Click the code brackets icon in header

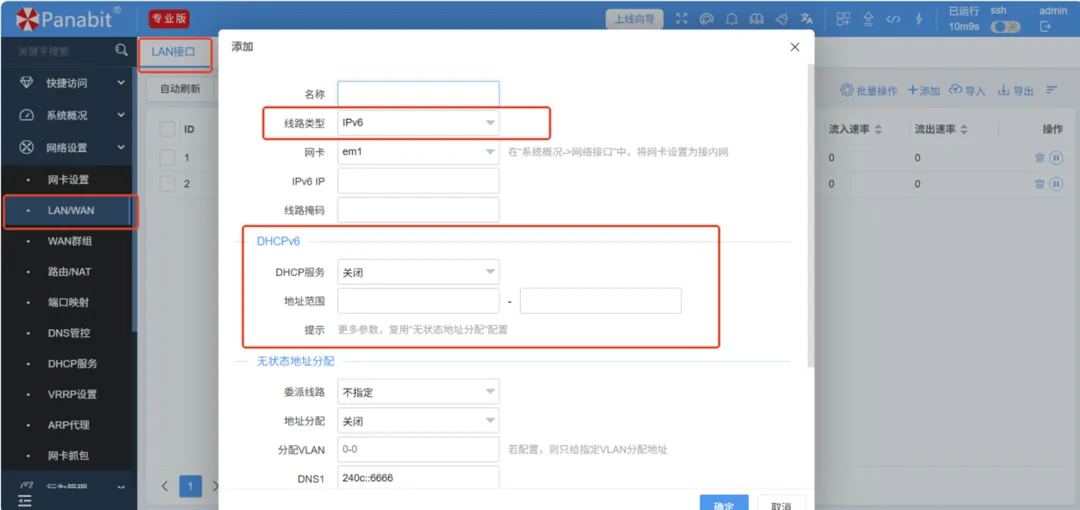point(893,19)
